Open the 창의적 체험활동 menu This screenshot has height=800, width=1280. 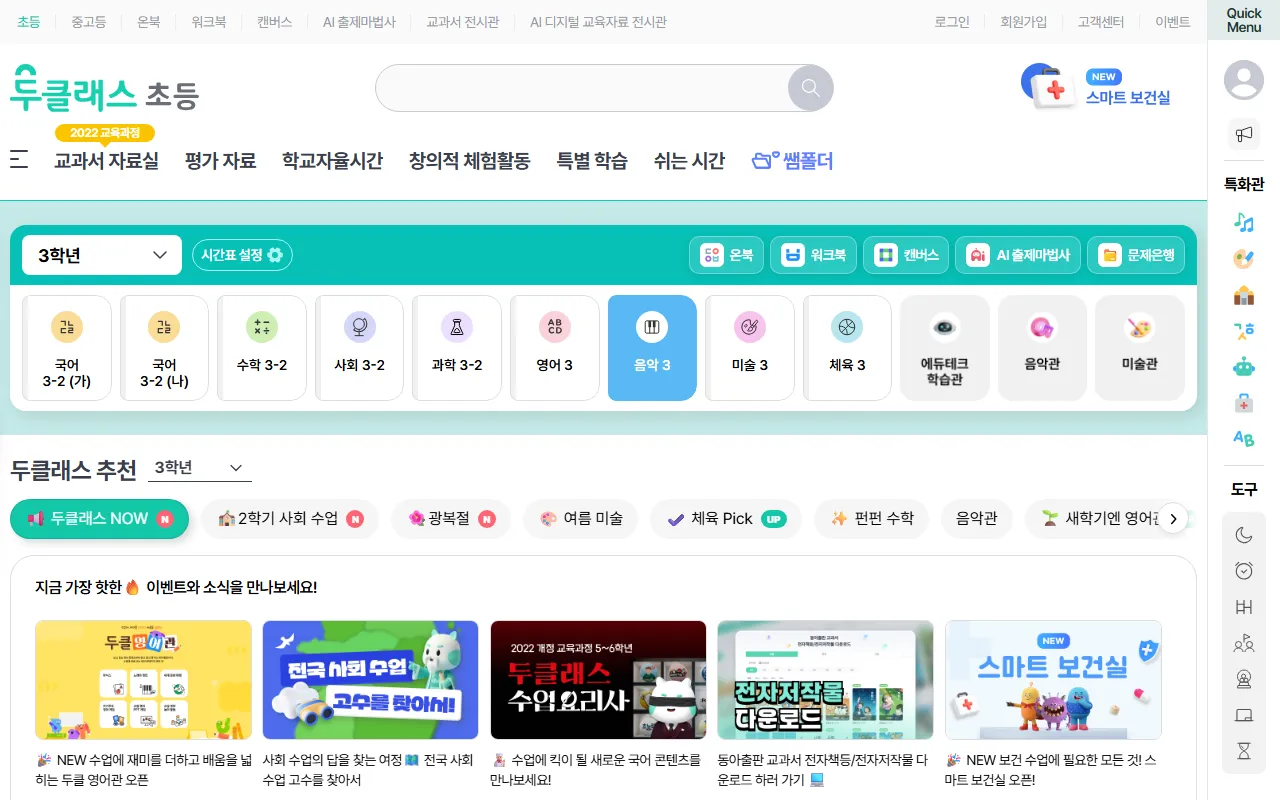(x=469, y=160)
